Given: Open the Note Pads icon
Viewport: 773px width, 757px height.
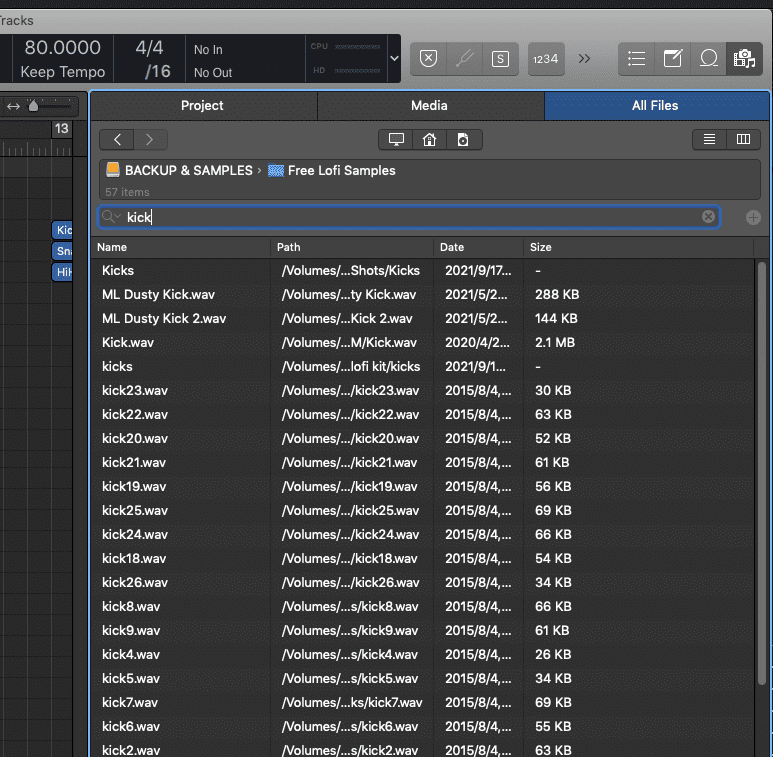Looking at the screenshot, I should [672, 59].
